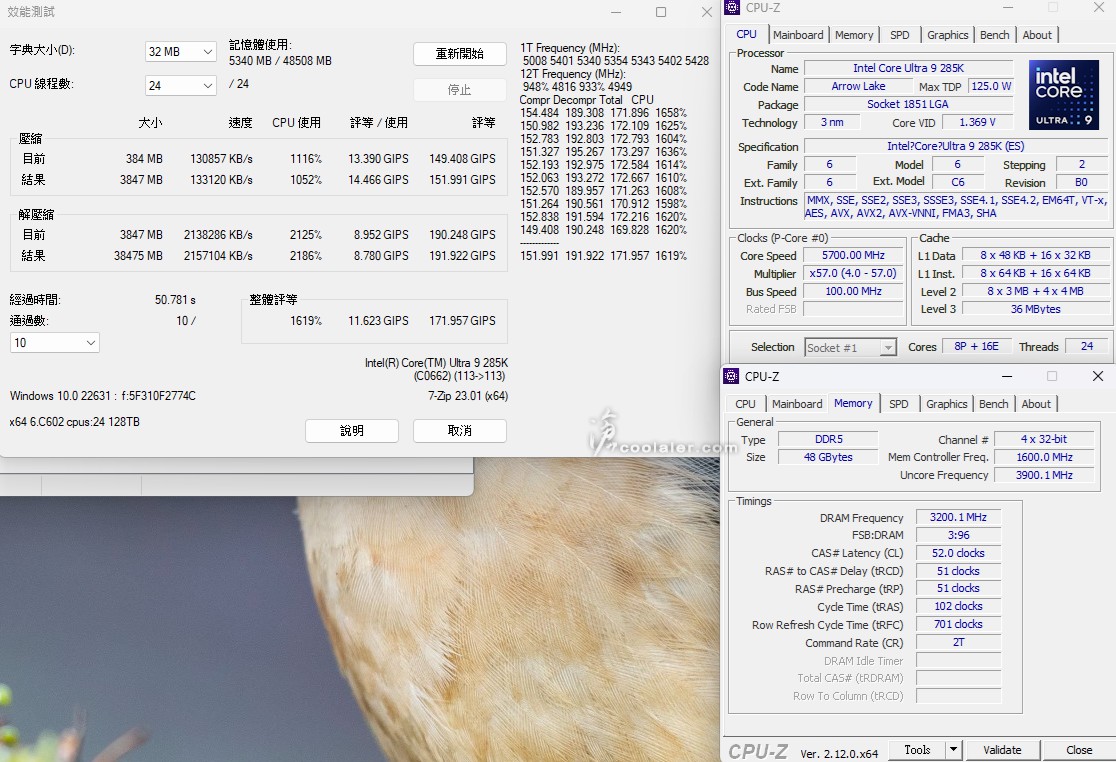Click the Multiplier value x57.0
Viewport: 1116px width, 762px height.
point(853,273)
